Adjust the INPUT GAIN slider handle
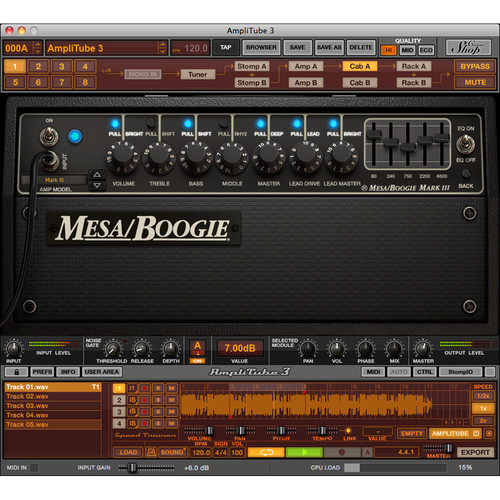The width and height of the screenshot is (500, 500). click(133, 468)
